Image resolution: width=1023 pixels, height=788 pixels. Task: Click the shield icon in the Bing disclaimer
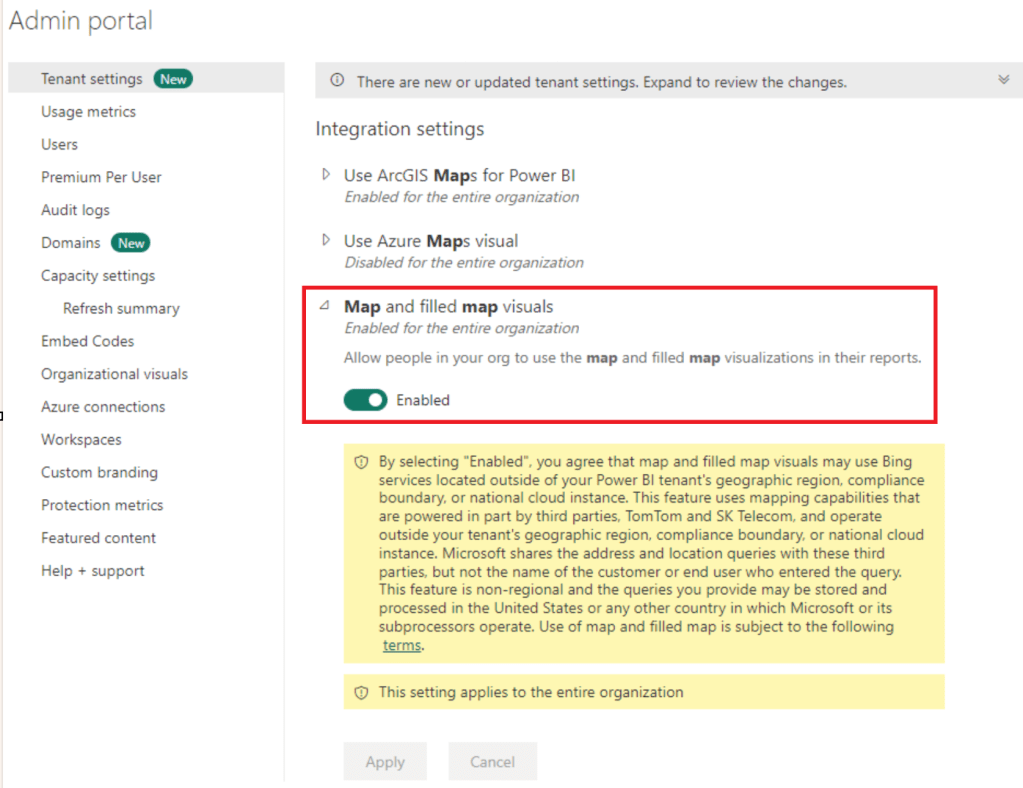pos(361,463)
